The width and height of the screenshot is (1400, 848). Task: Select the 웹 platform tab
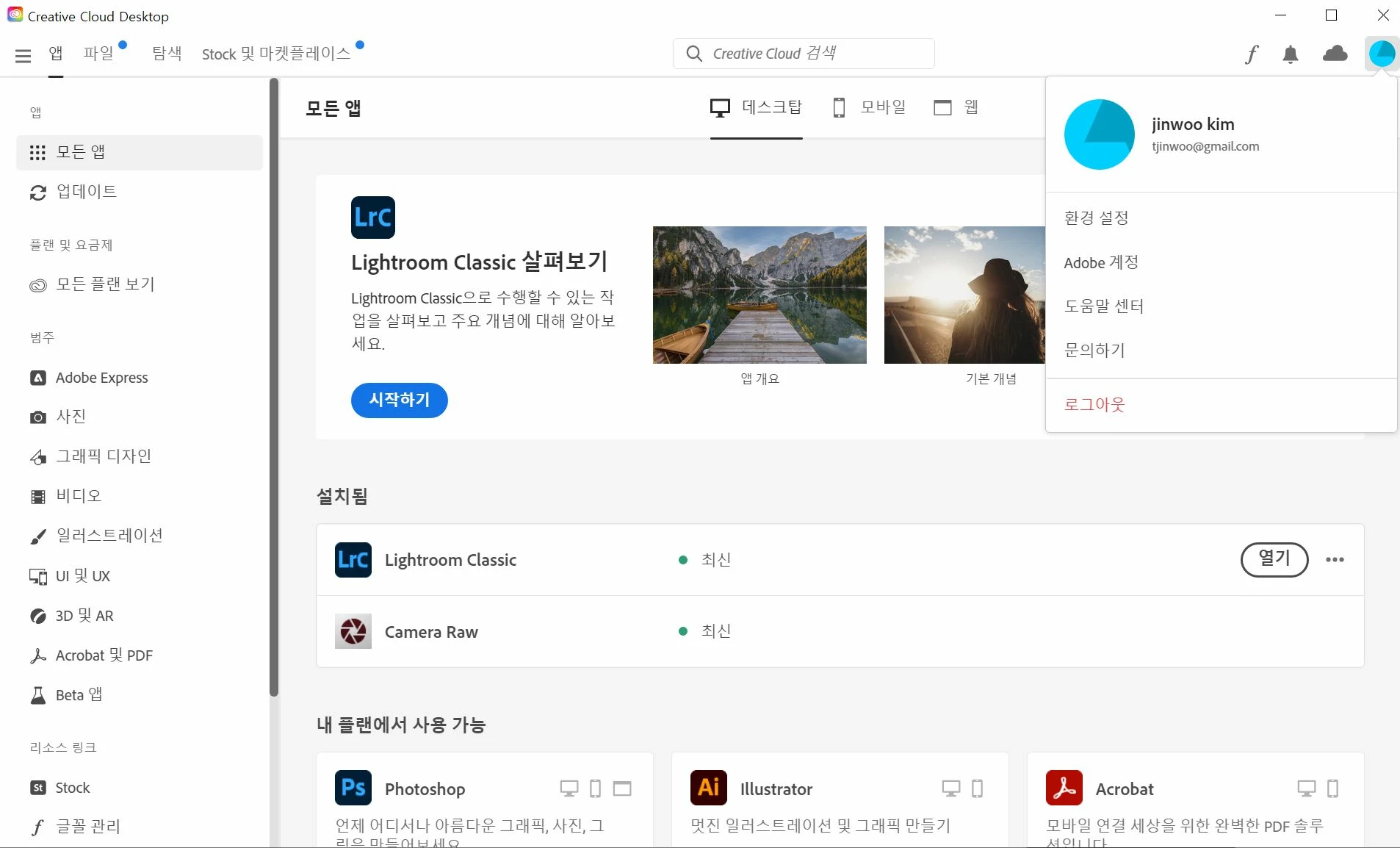pos(956,108)
